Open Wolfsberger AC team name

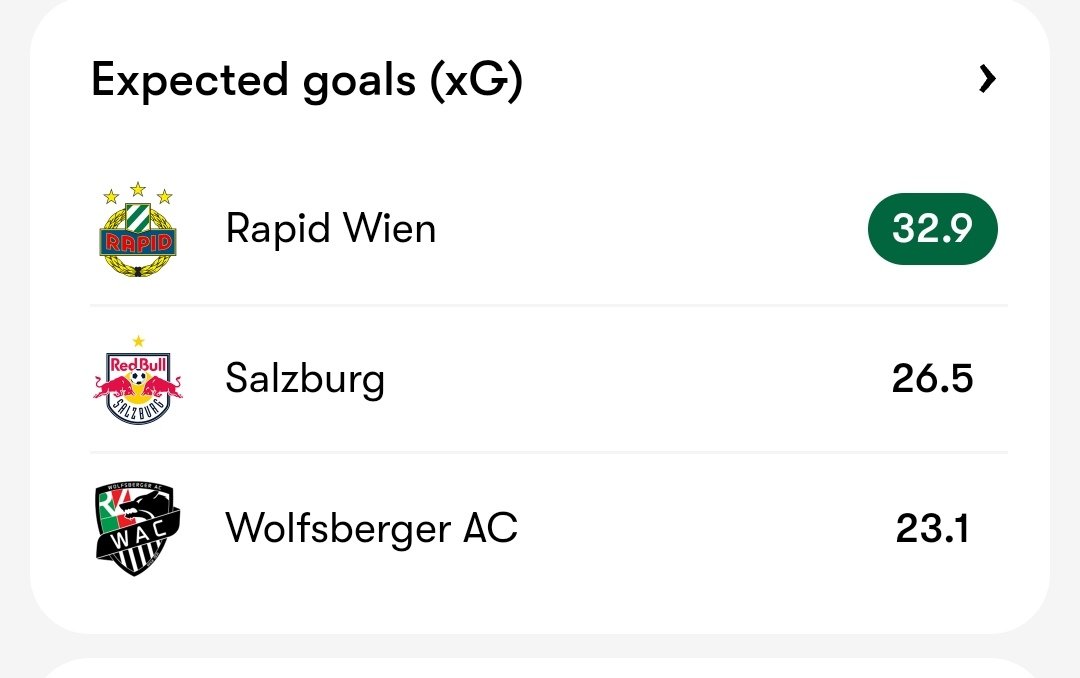pyautogui.click(x=372, y=528)
